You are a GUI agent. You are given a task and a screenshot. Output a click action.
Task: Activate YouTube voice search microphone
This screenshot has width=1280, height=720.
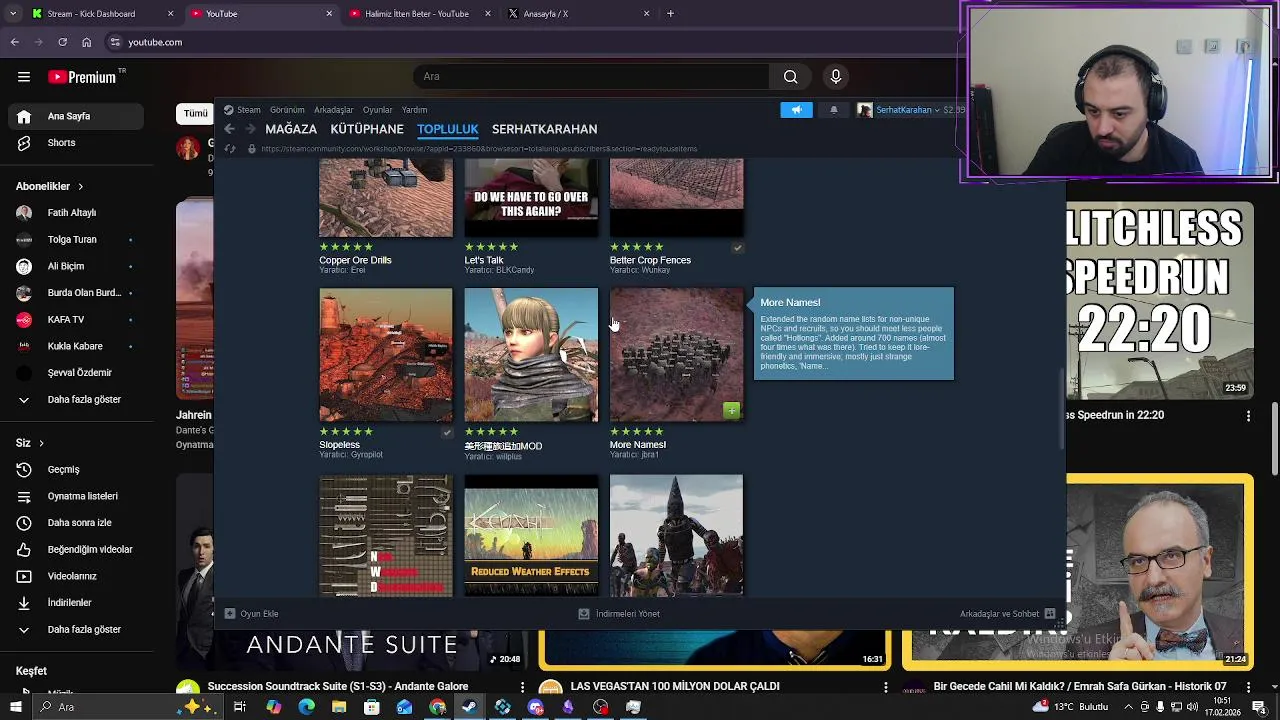pyautogui.click(x=836, y=77)
